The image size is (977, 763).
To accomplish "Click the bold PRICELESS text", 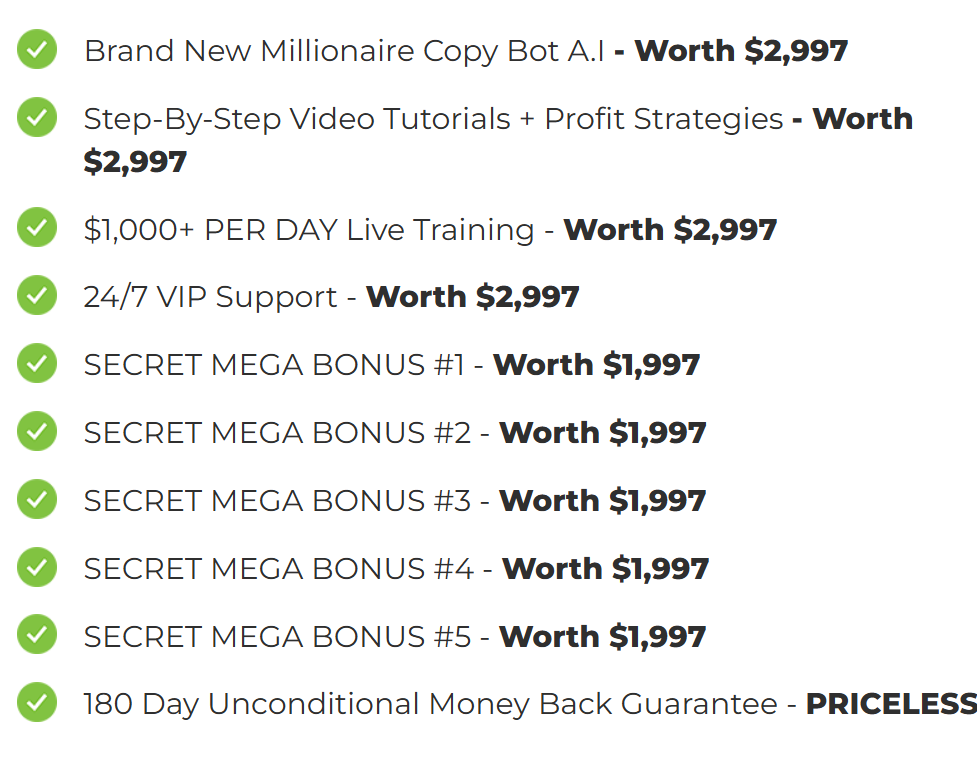I will click(891, 704).
